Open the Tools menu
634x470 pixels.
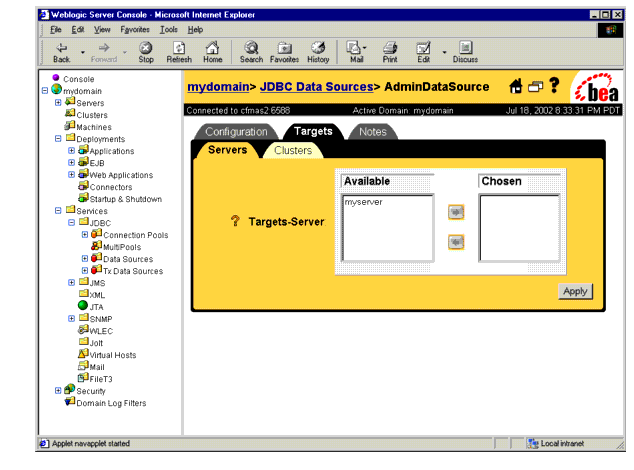[169, 30]
